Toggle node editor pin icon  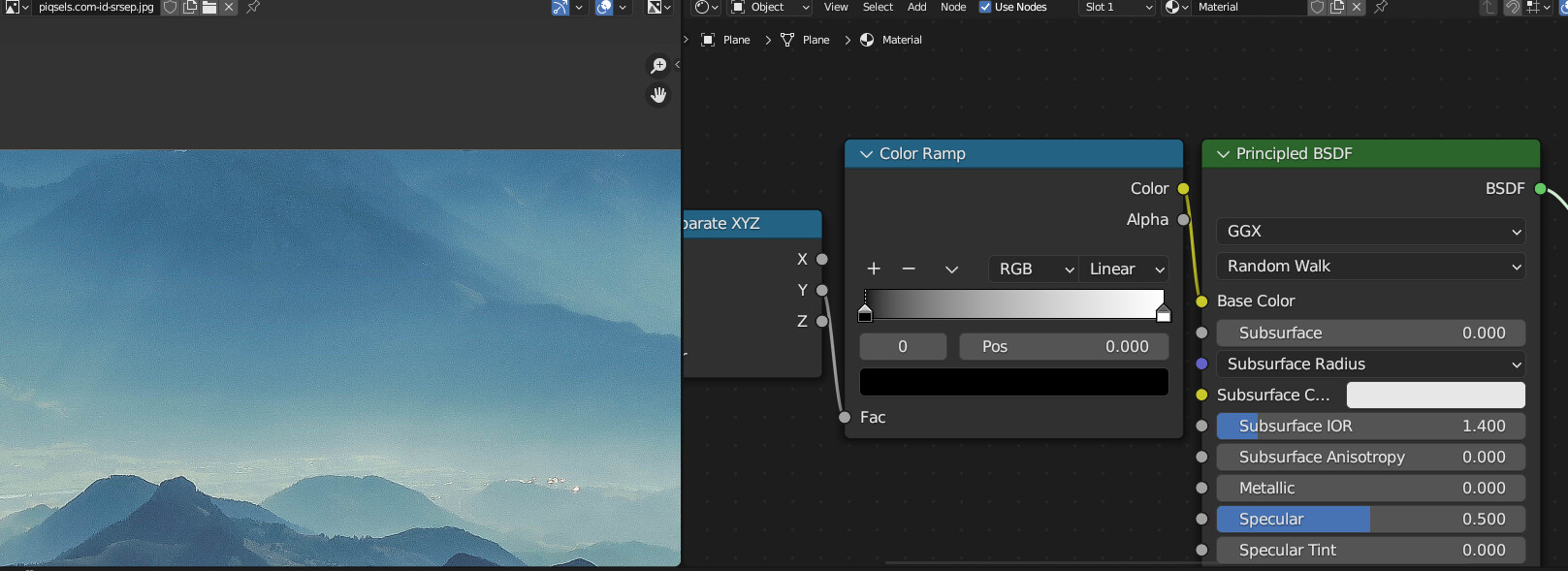(x=1381, y=7)
